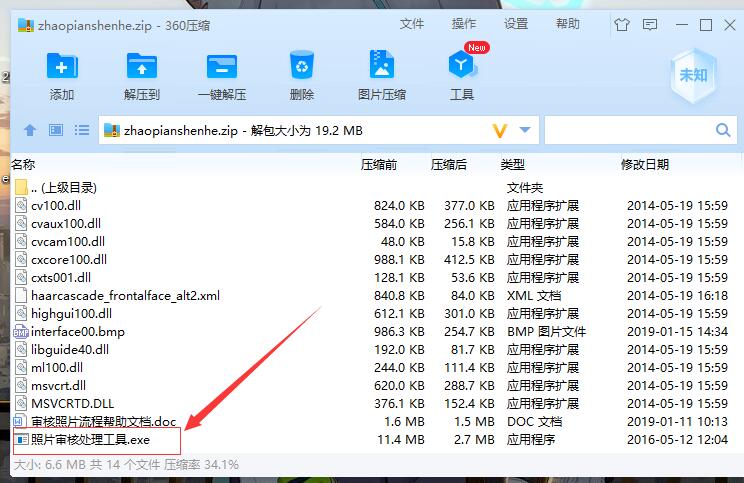Open the 设置 (Settings) menu

[515, 24]
